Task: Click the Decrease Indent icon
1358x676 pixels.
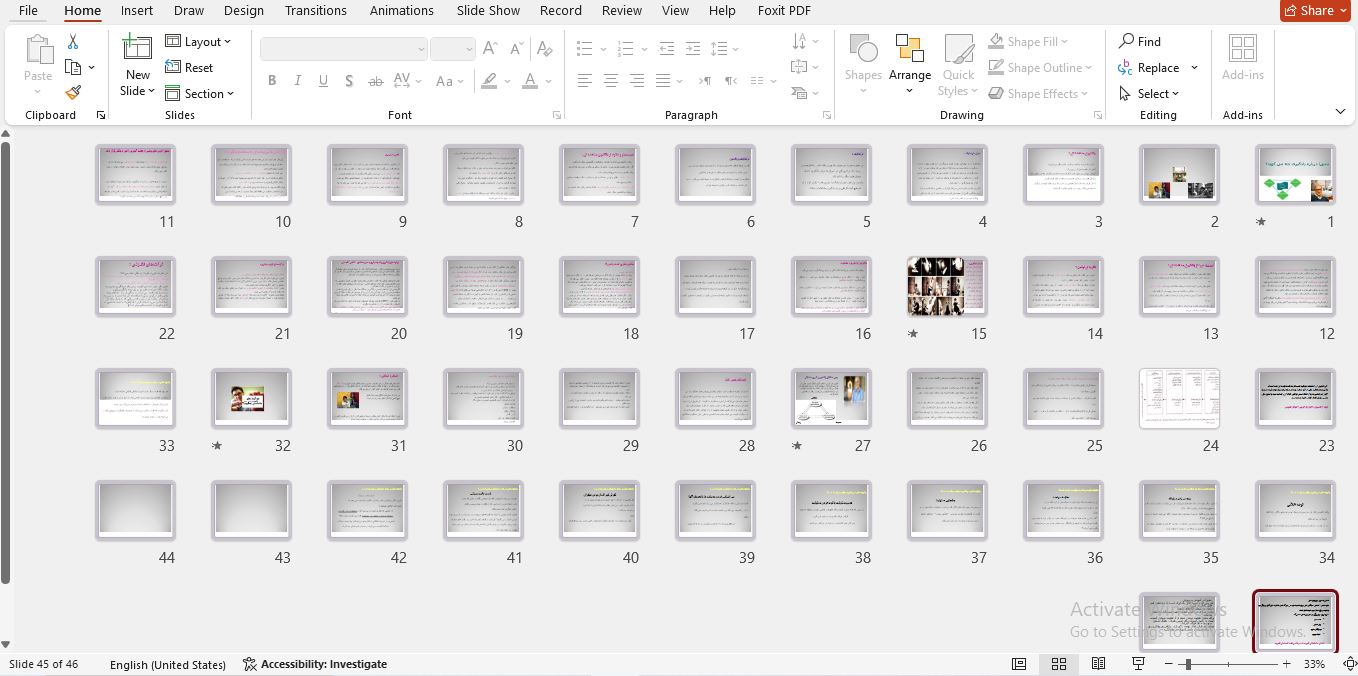Action: (666, 48)
